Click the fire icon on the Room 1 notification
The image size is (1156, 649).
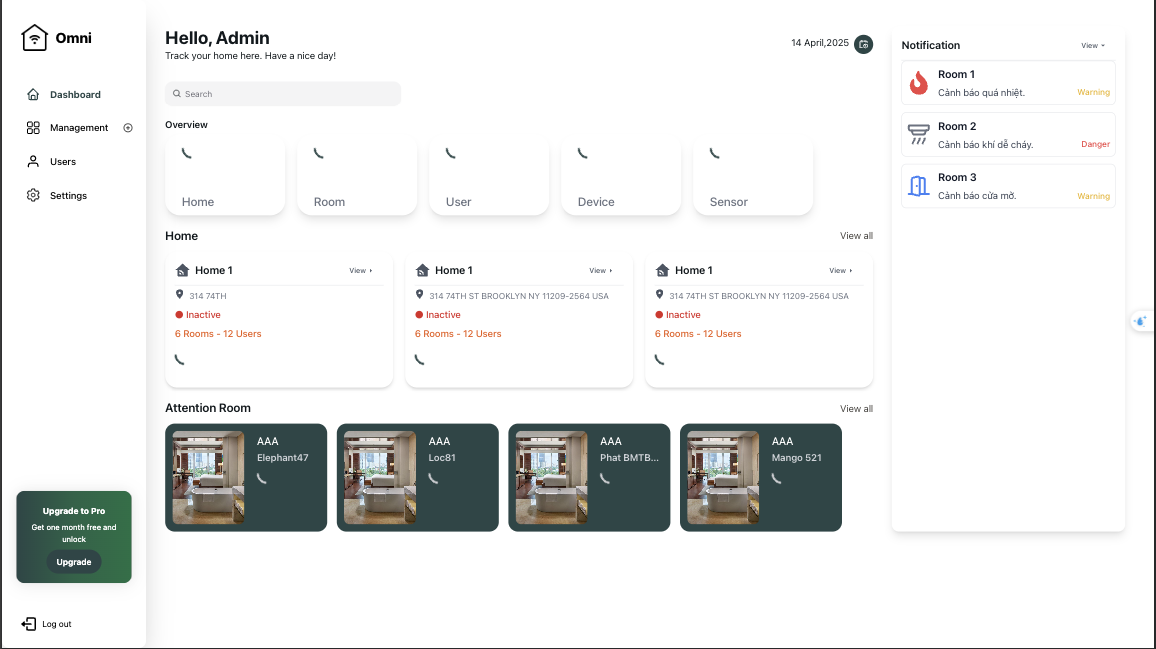point(919,83)
